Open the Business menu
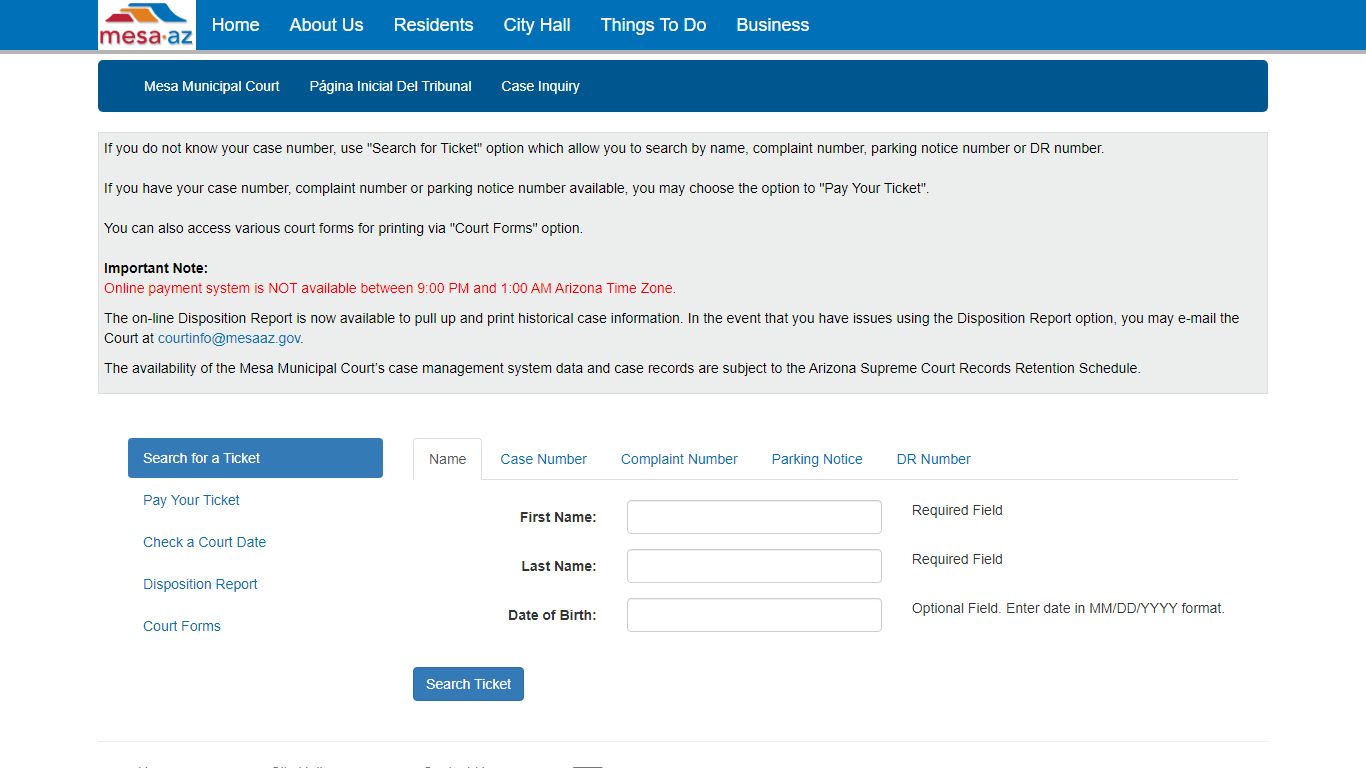 (x=773, y=25)
